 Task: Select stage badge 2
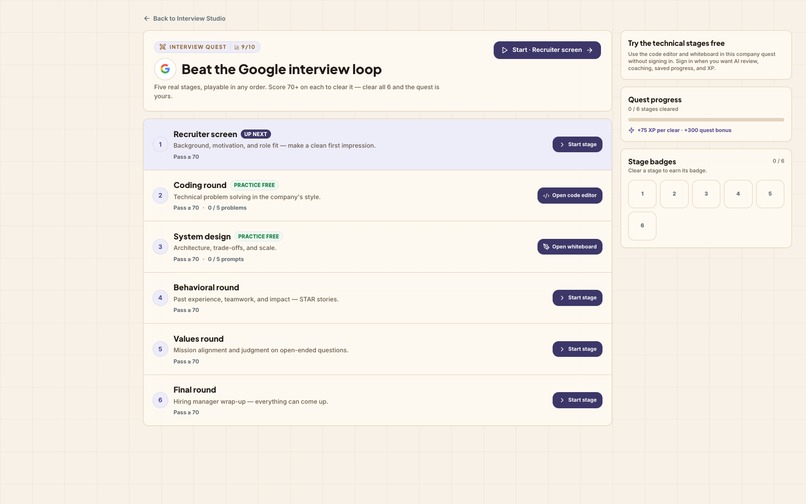[x=674, y=194]
